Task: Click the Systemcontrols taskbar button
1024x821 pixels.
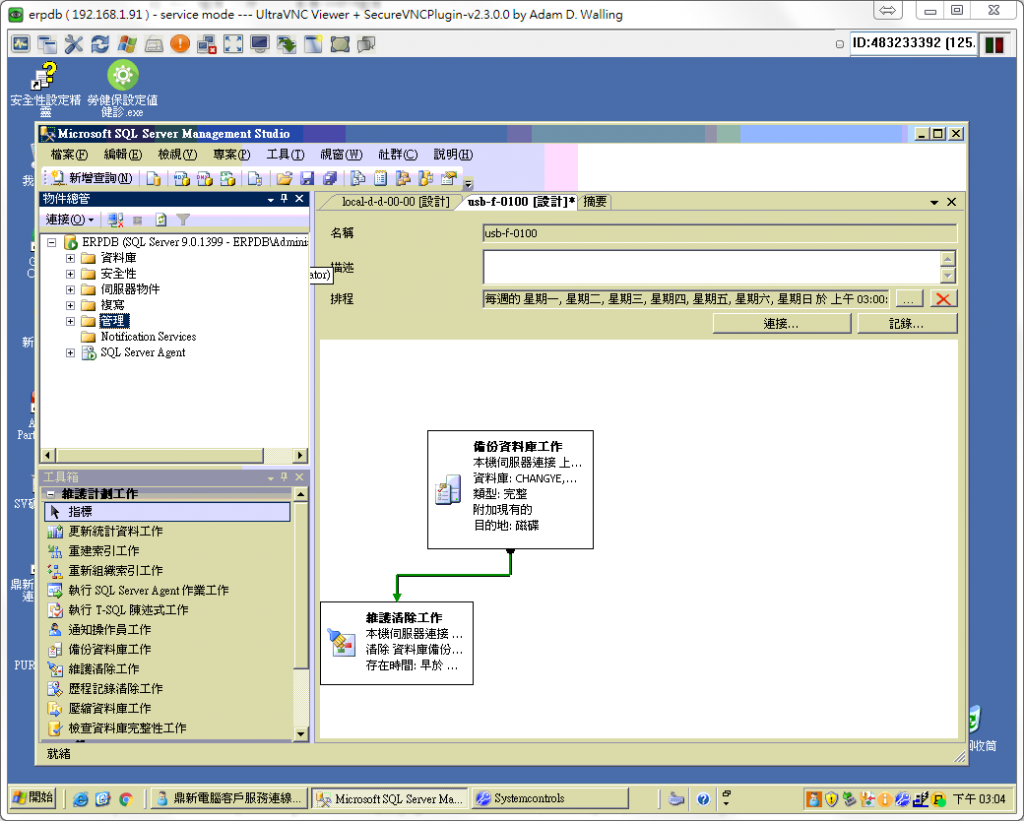Action: (550, 798)
